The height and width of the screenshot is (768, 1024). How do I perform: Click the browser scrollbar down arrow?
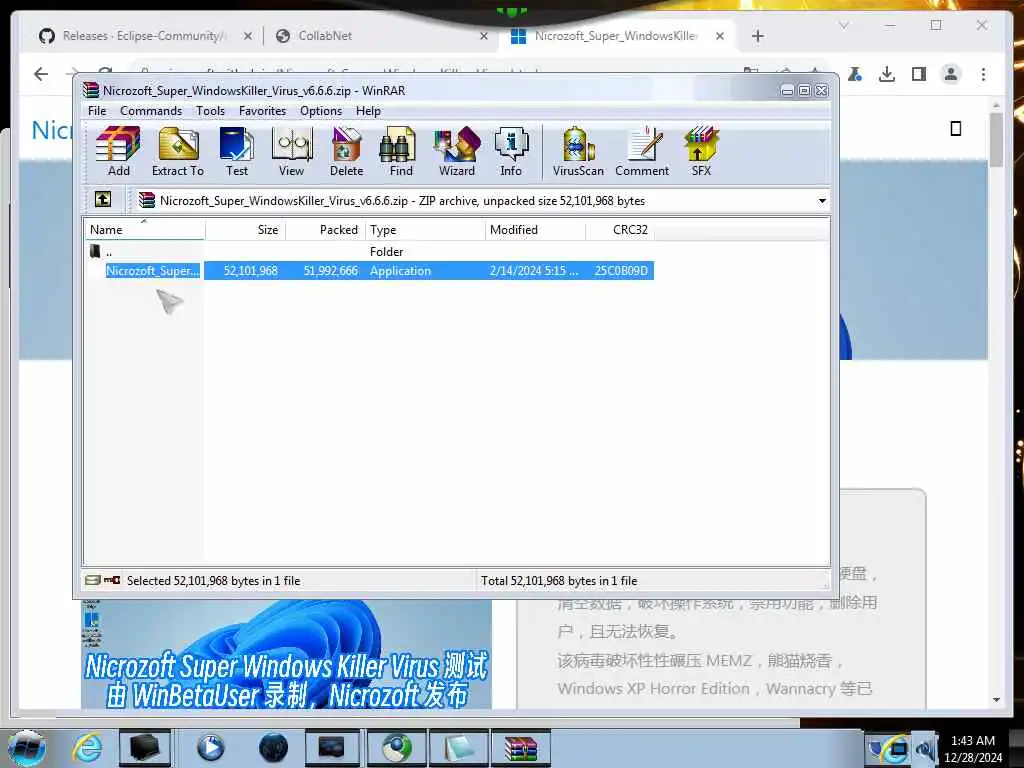[x=996, y=699]
